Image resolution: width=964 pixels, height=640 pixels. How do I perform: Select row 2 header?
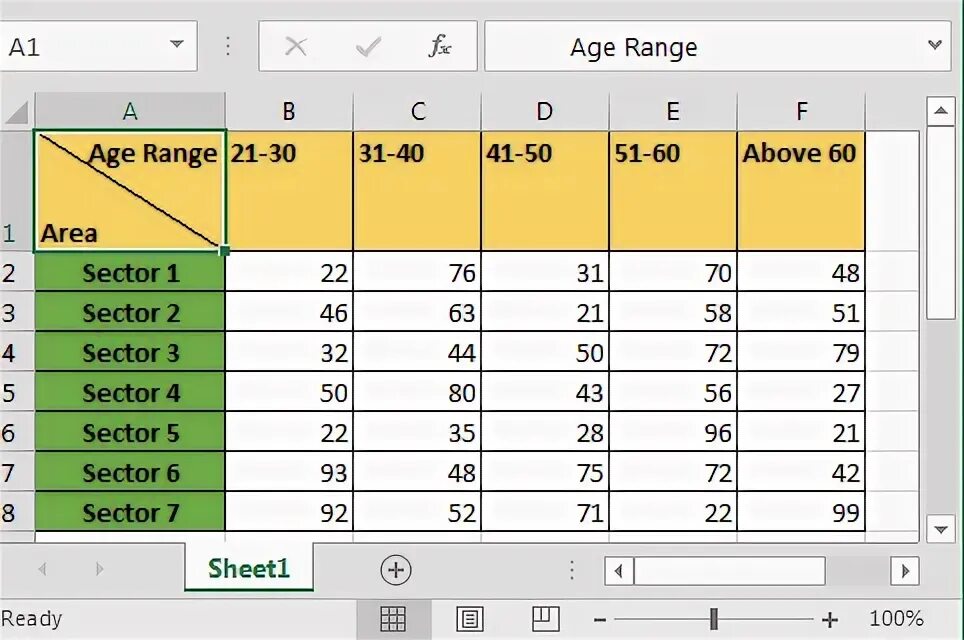coord(17,272)
